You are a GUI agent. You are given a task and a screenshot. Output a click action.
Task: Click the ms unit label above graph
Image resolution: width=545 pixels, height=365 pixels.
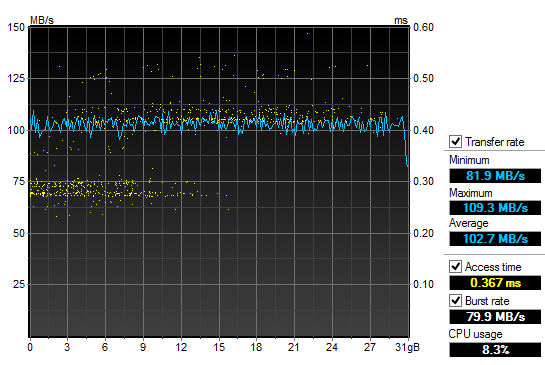pyautogui.click(x=400, y=21)
